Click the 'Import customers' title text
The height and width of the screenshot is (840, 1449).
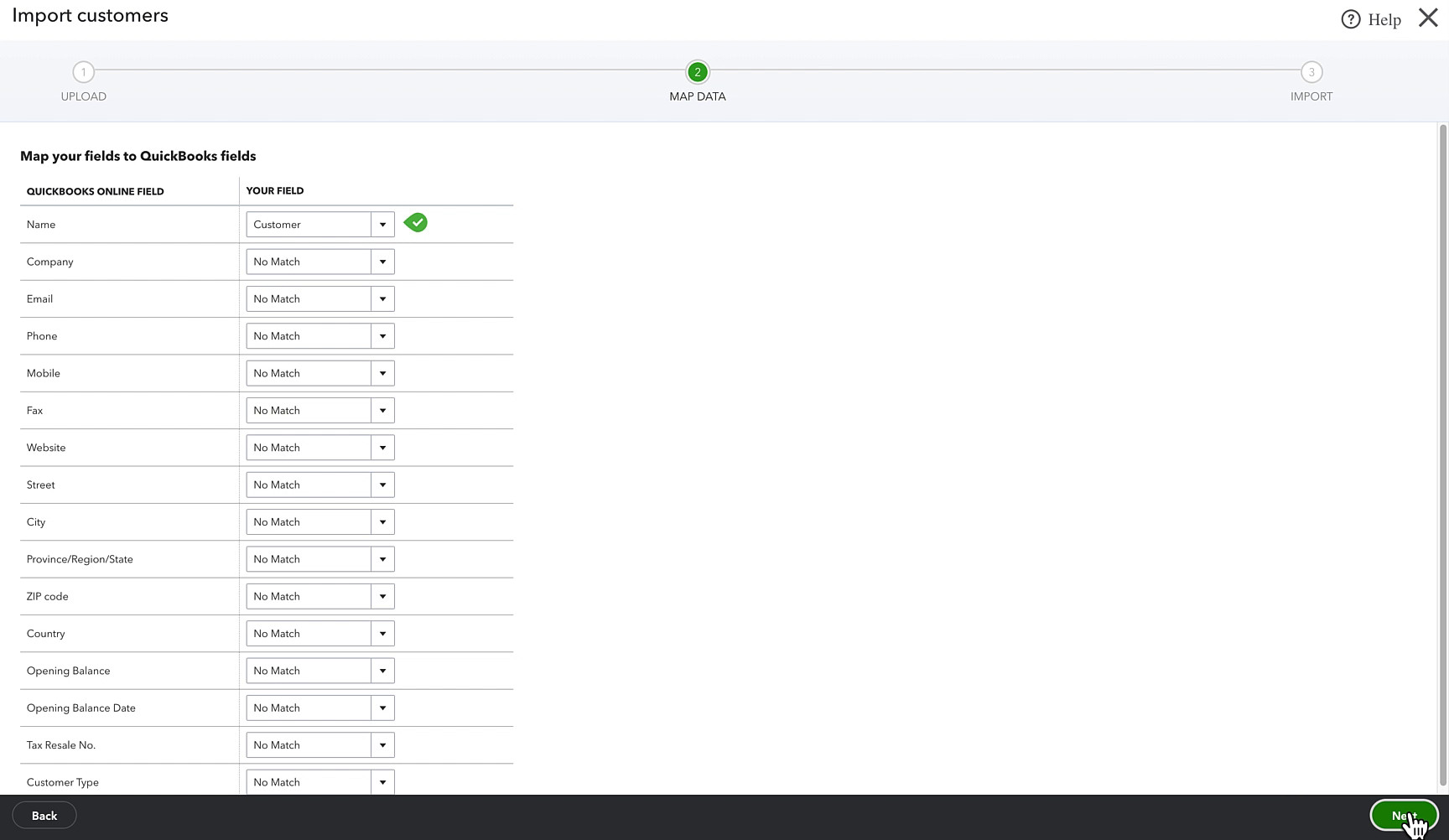coord(90,15)
